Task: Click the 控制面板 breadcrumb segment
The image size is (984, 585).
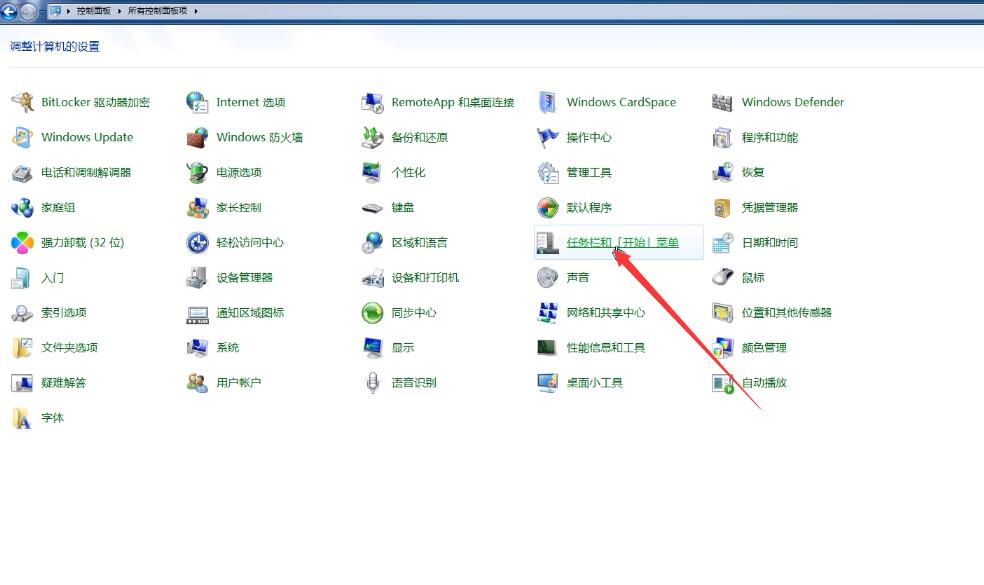Action: [x=94, y=11]
